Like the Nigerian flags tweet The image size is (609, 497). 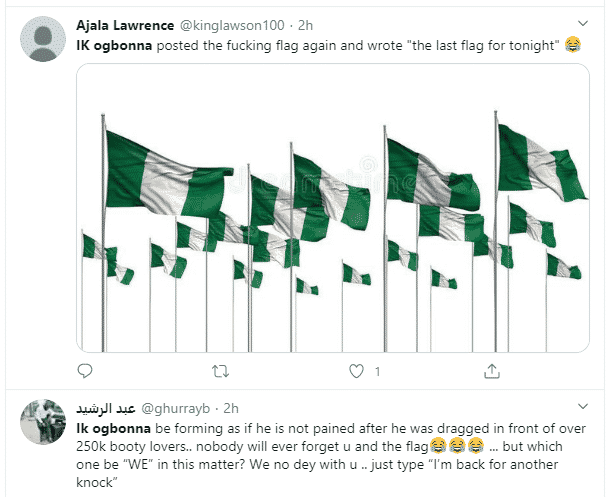point(354,371)
